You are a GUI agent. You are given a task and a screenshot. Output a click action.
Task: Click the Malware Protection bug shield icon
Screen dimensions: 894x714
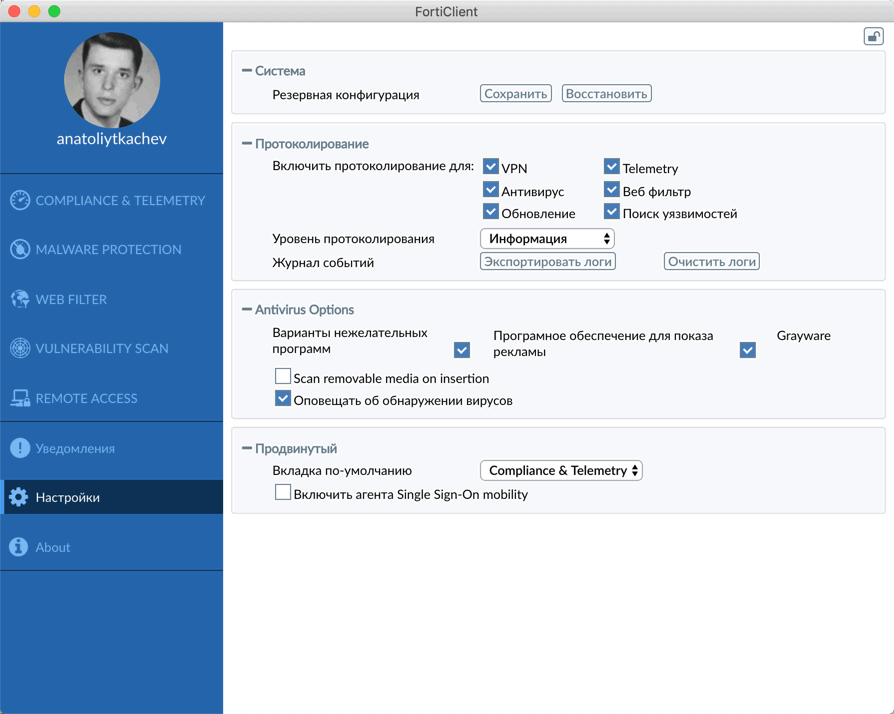(20, 249)
